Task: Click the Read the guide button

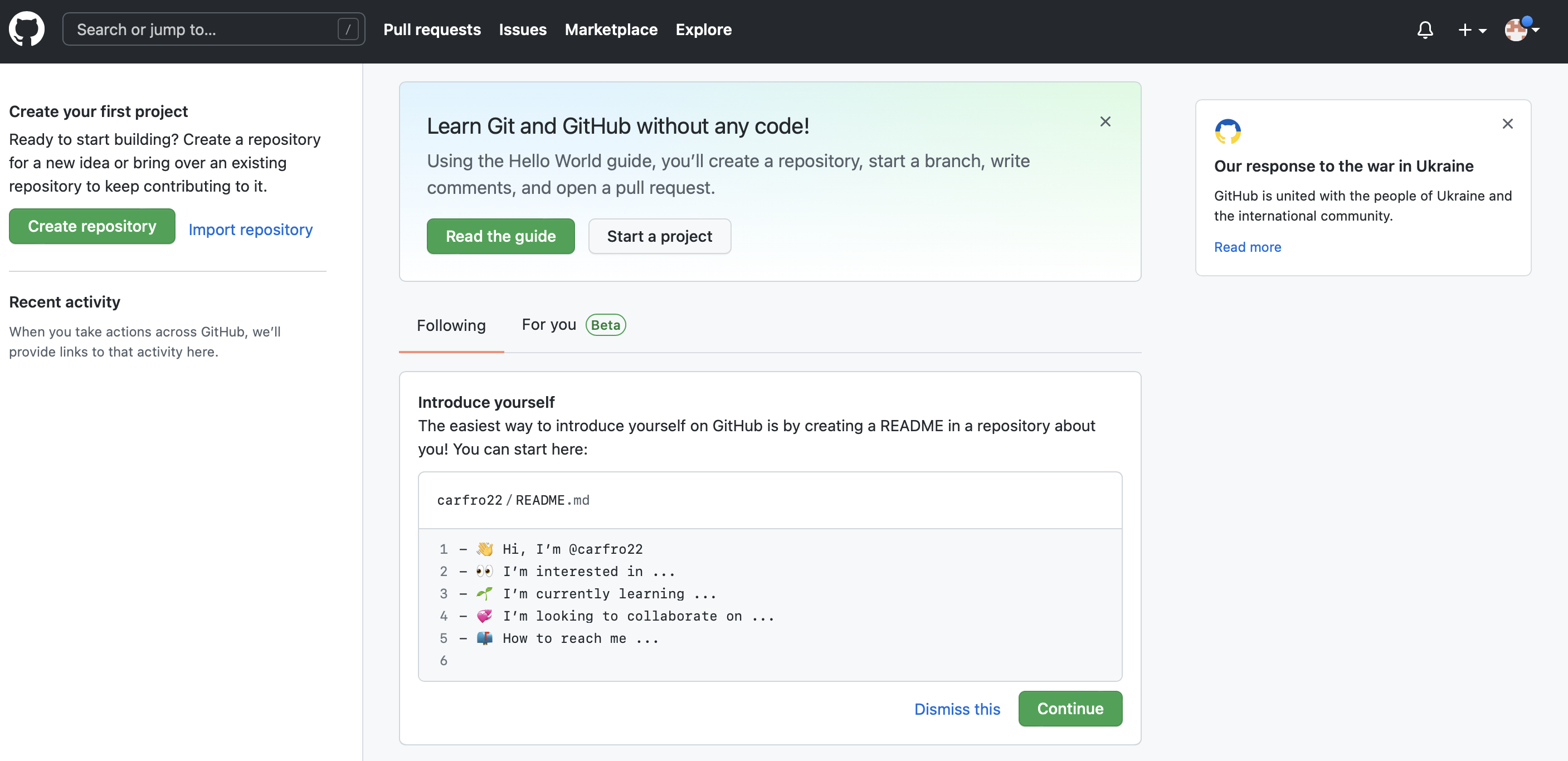Action: pos(500,236)
